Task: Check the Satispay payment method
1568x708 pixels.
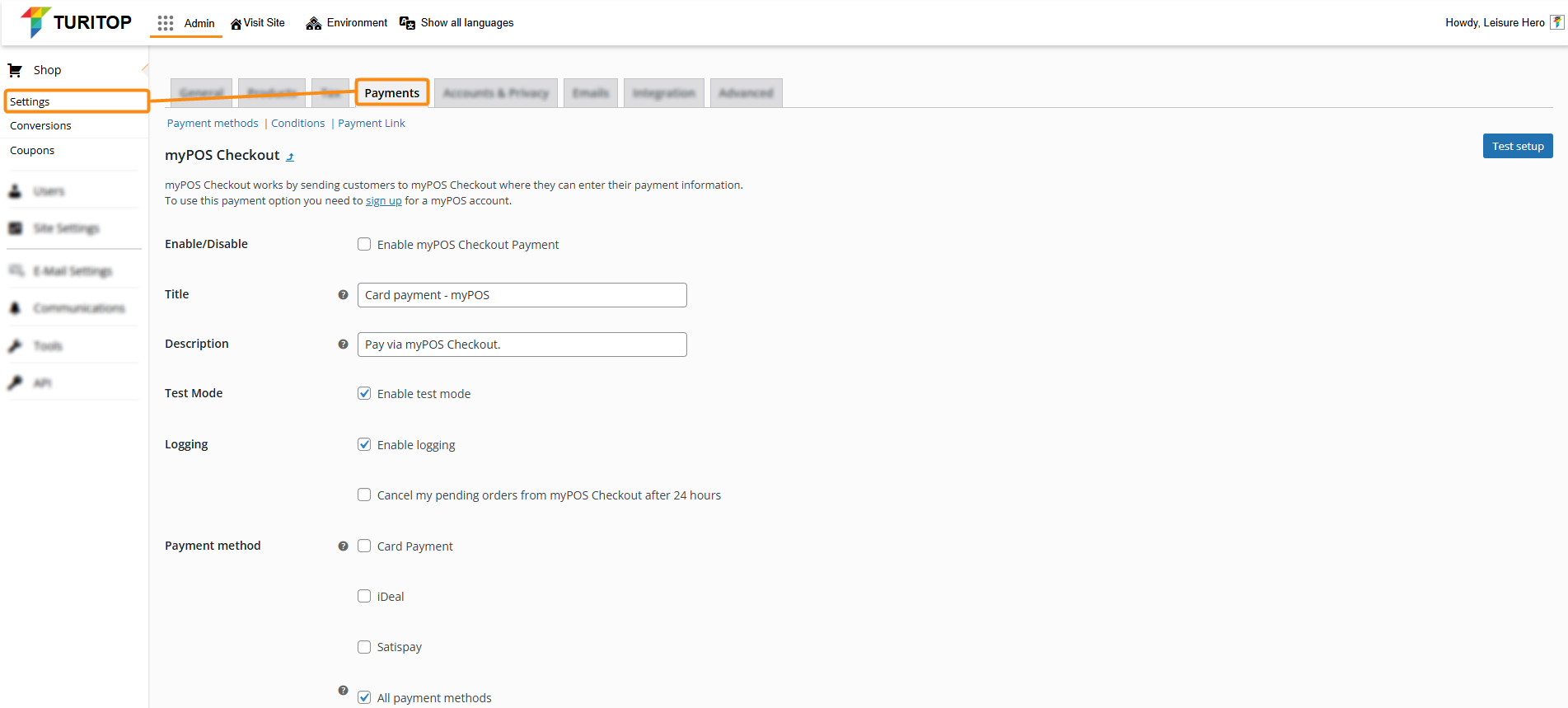Action: pos(364,647)
